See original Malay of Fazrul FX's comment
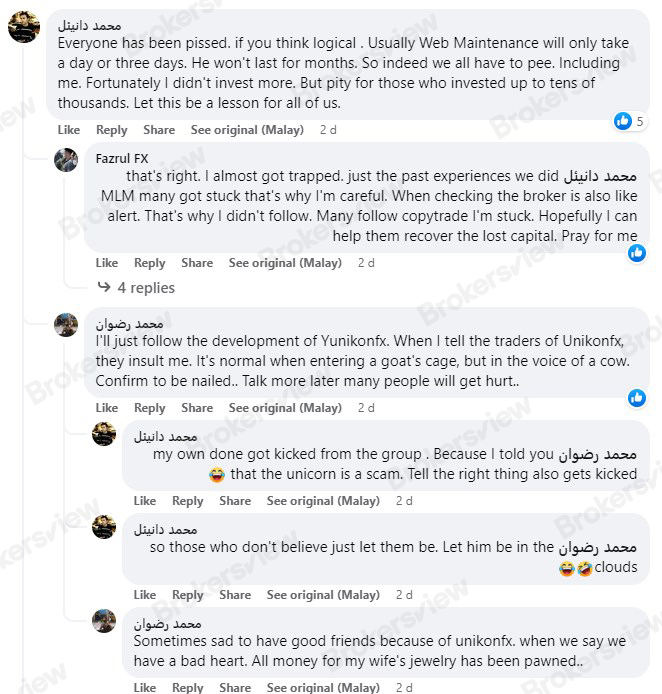 (x=285, y=263)
